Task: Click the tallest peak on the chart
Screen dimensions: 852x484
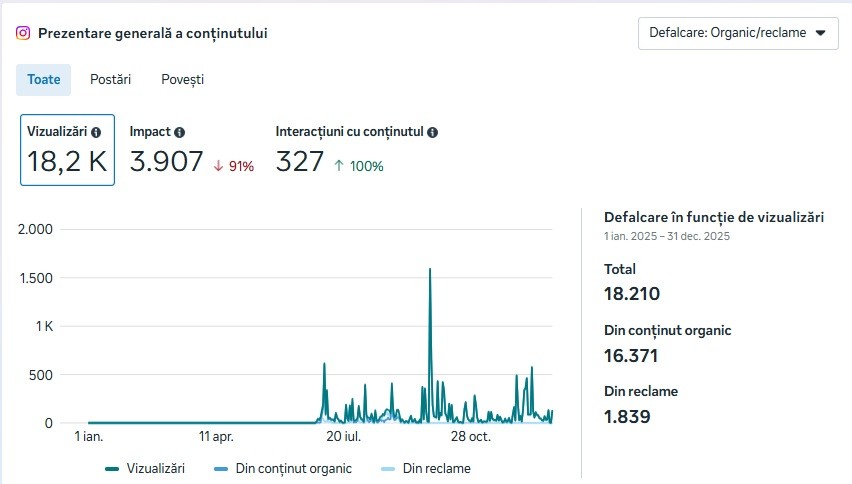Action: click(x=430, y=270)
